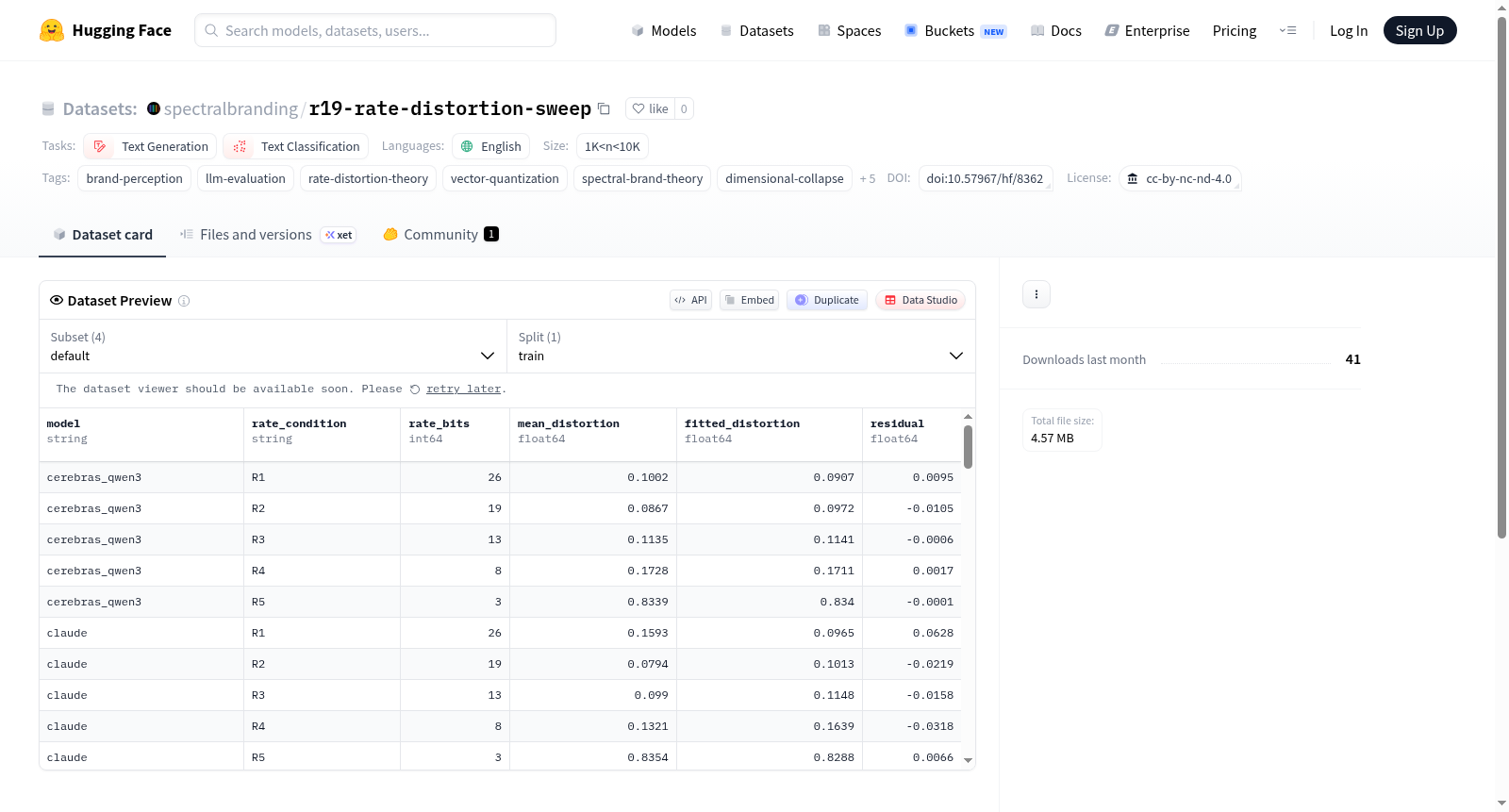1509x812 pixels.
Task: Click the retry refresh icon
Action: (x=415, y=389)
